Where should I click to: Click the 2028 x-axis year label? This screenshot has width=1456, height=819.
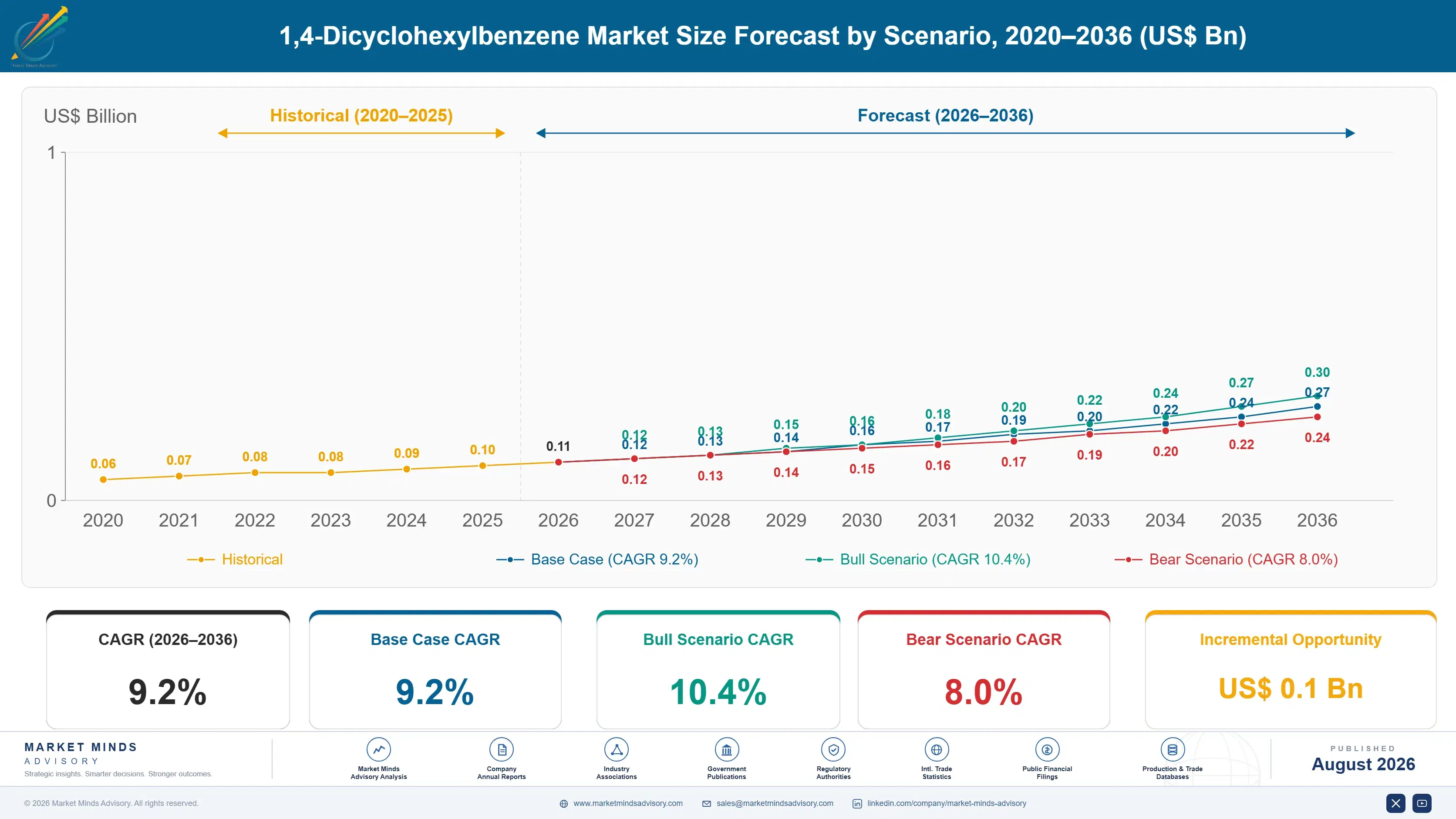[x=710, y=520]
